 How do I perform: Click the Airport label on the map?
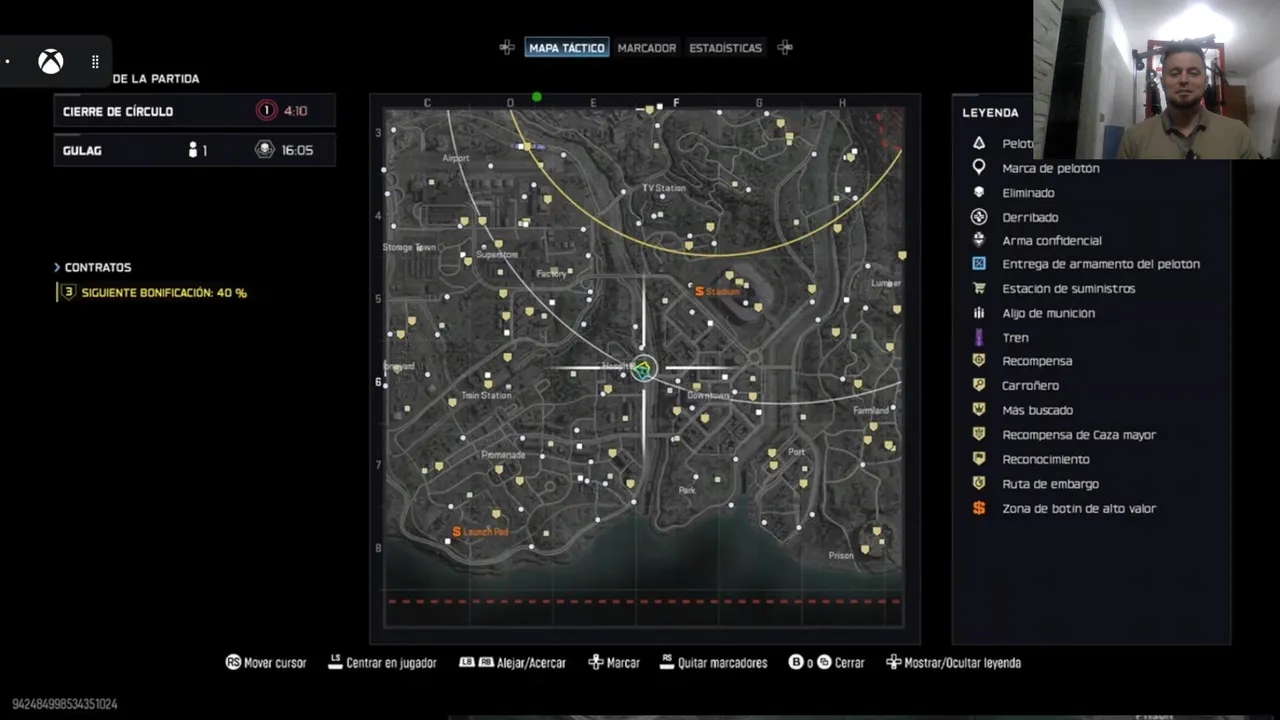pyautogui.click(x=455, y=158)
